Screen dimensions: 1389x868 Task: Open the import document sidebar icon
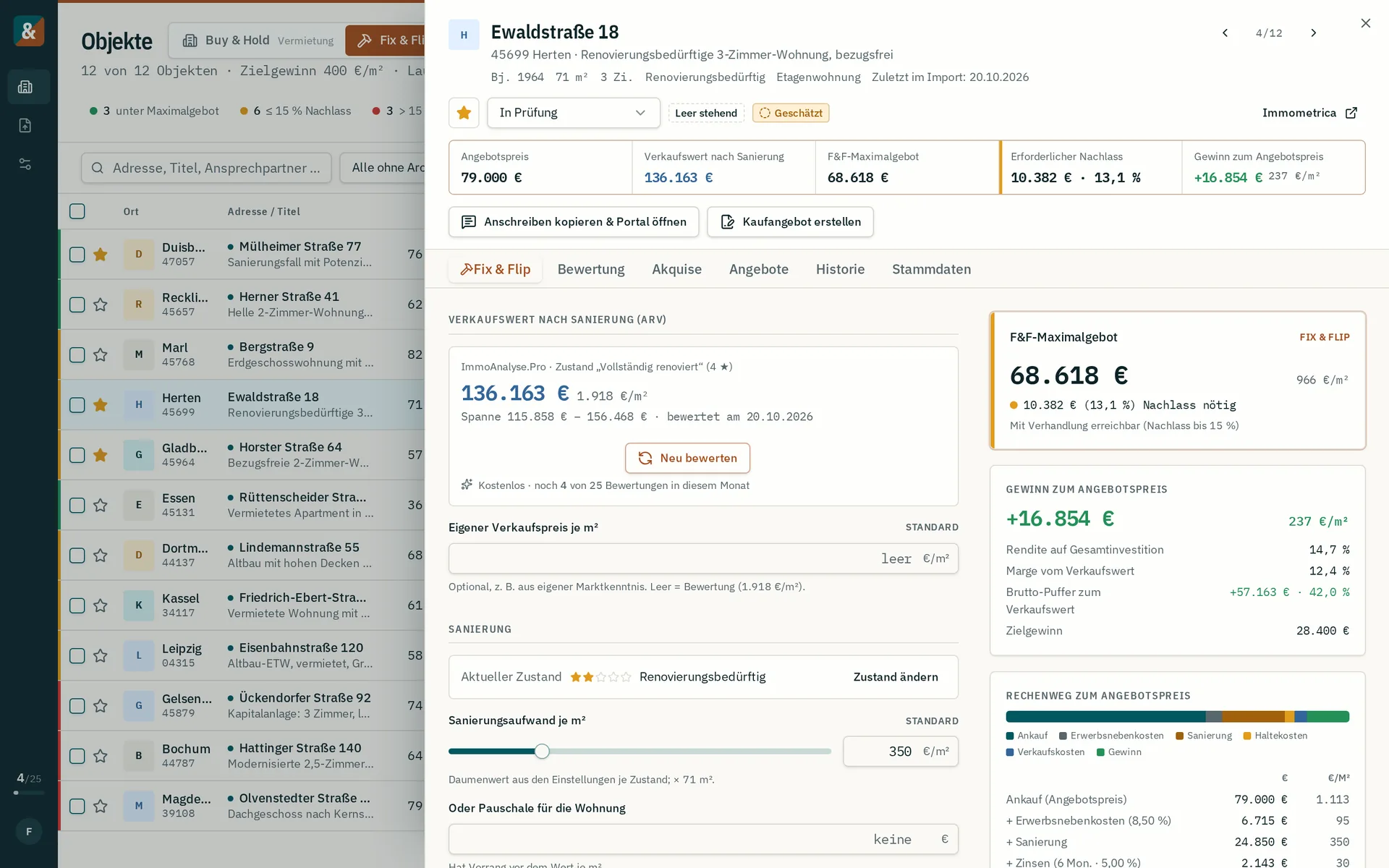(x=25, y=125)
